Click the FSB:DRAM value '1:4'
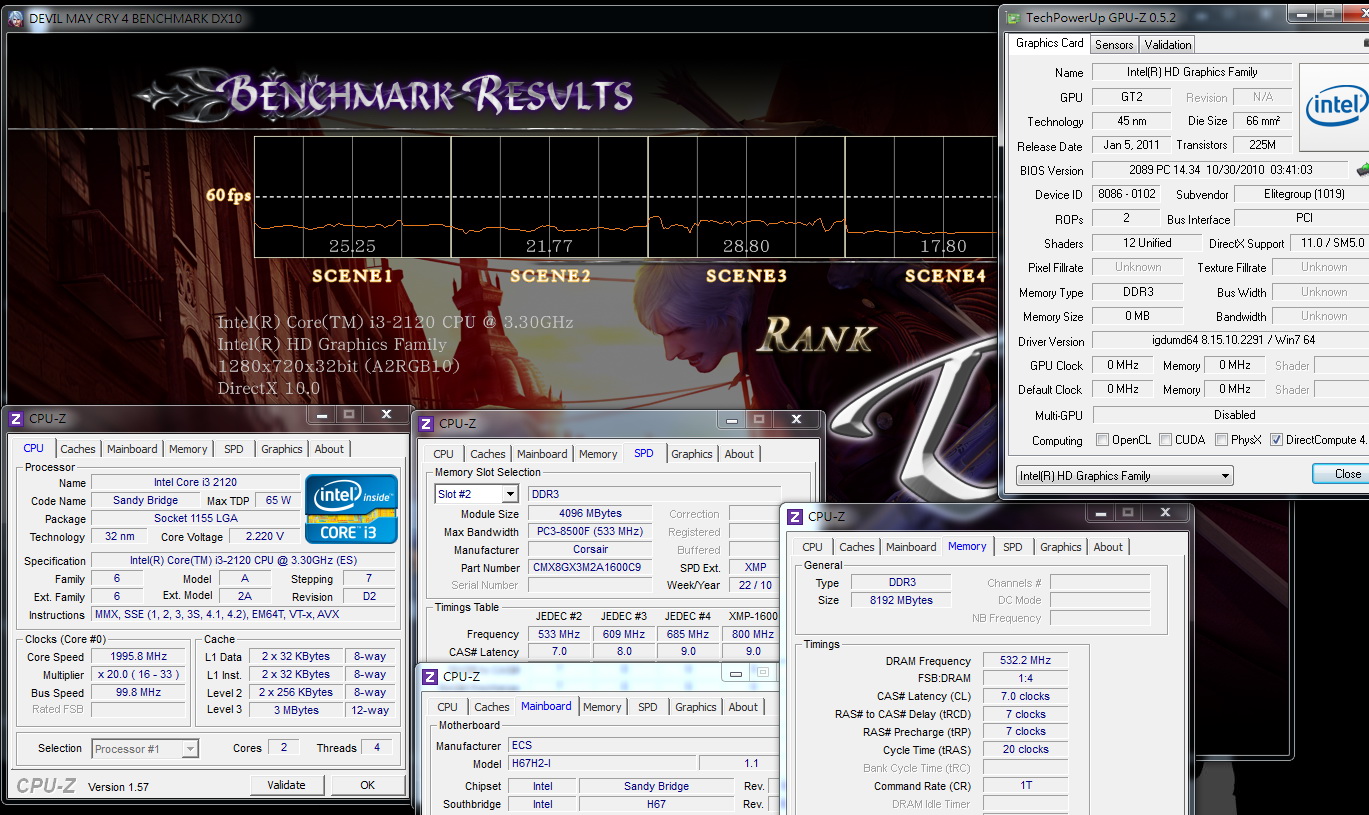Viewport: 1369px width, 815px height. (x=1026, y=678)
